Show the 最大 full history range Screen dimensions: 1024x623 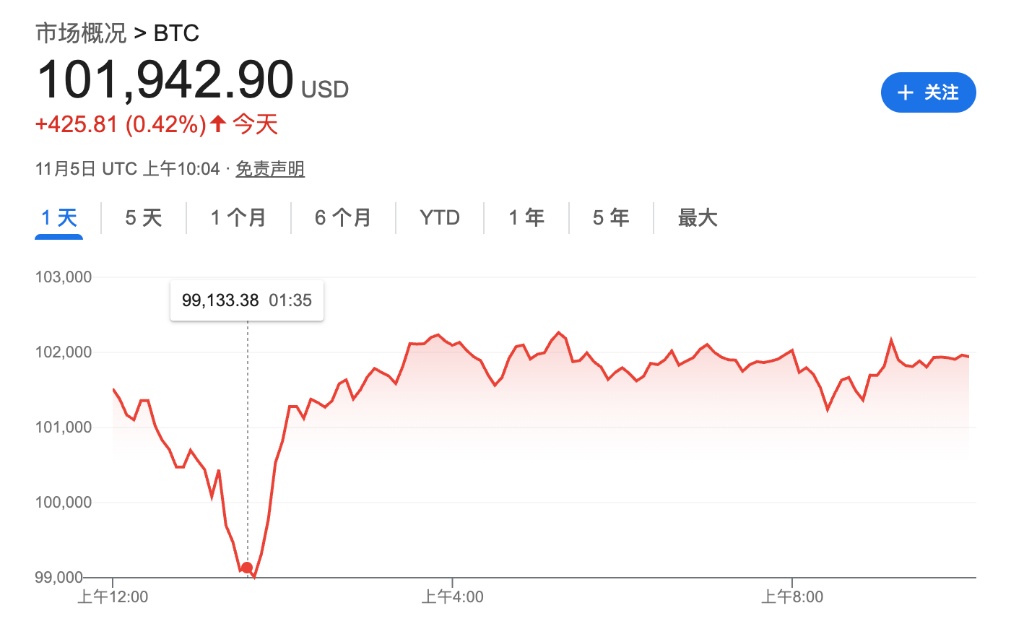pos(698,218)
